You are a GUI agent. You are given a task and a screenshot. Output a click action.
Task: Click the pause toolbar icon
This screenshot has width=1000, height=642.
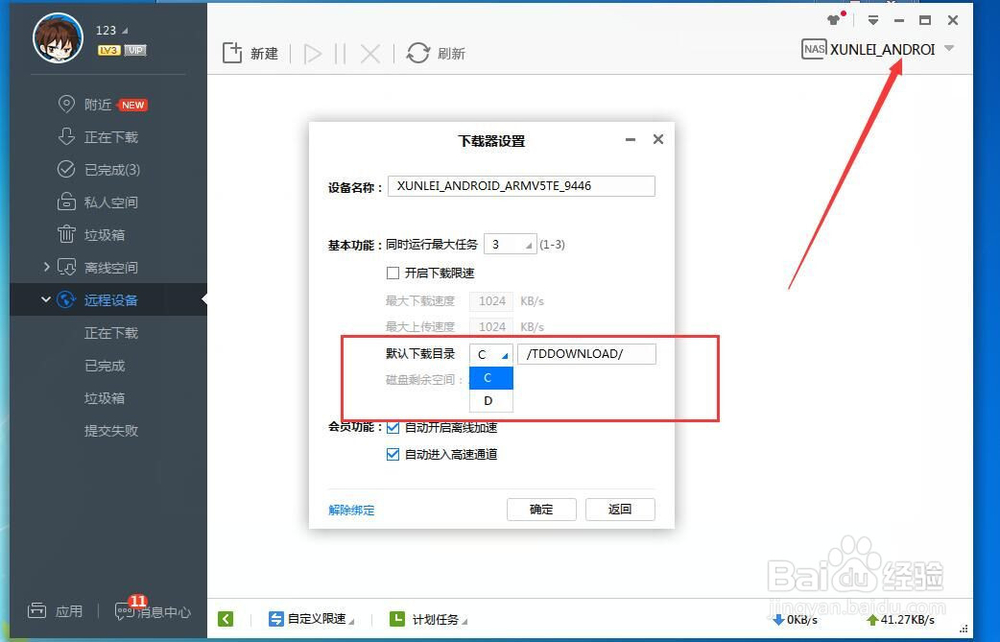[x=341, y=54]
